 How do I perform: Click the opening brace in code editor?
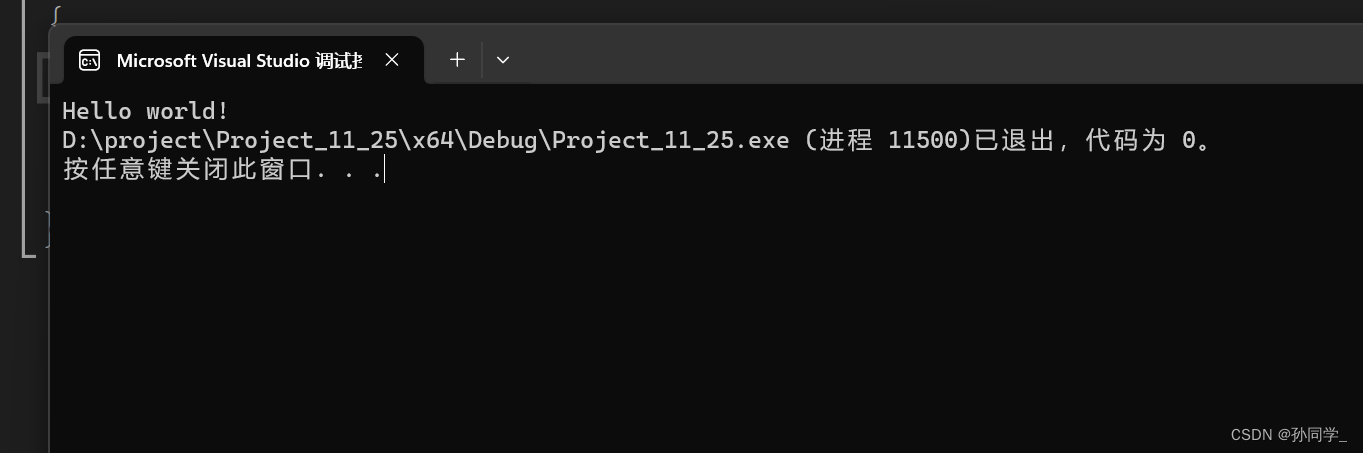coord(55,14)
